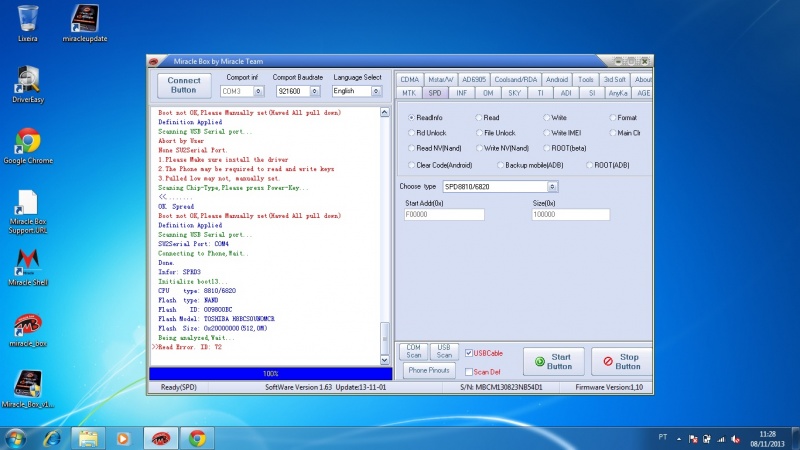Viewport: 800px width, 450px height.
Task: Click the "S/N: MBCM130823NB54D1" status text
Action: pos(501,387)
